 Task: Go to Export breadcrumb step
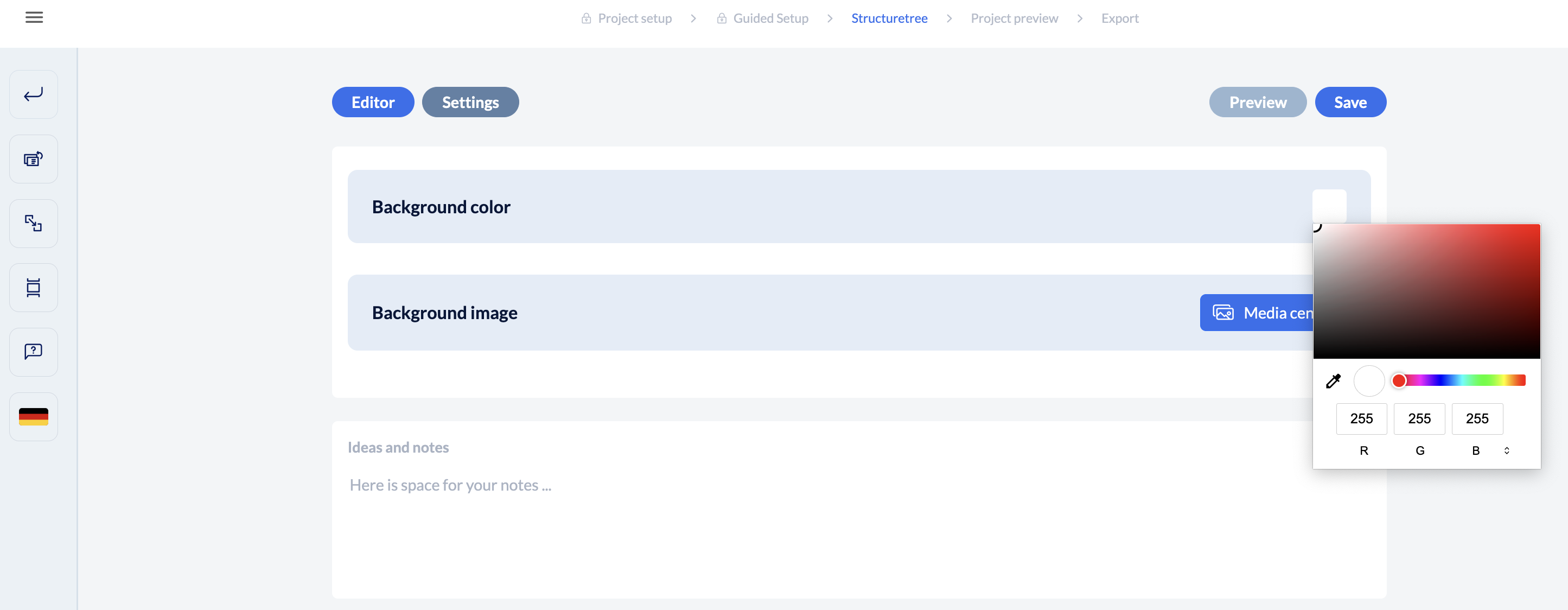[x=1119, y=18]
